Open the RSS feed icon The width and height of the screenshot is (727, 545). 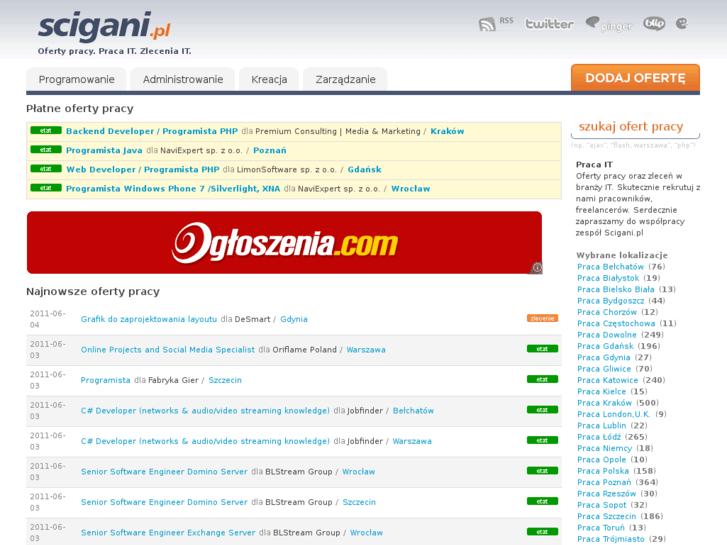click(496, 23)
